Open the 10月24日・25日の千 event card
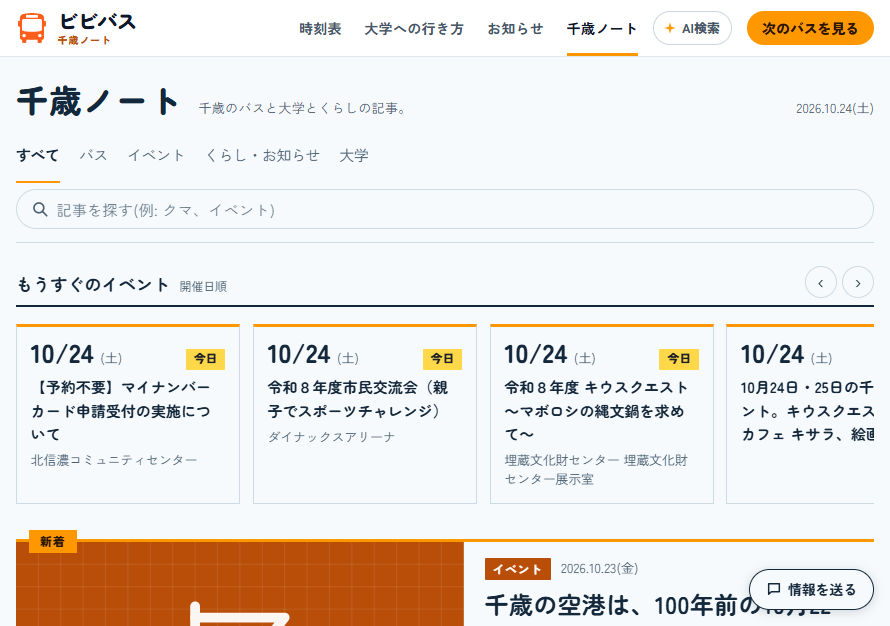Screen dimensions: 890x626 (800, 414)
